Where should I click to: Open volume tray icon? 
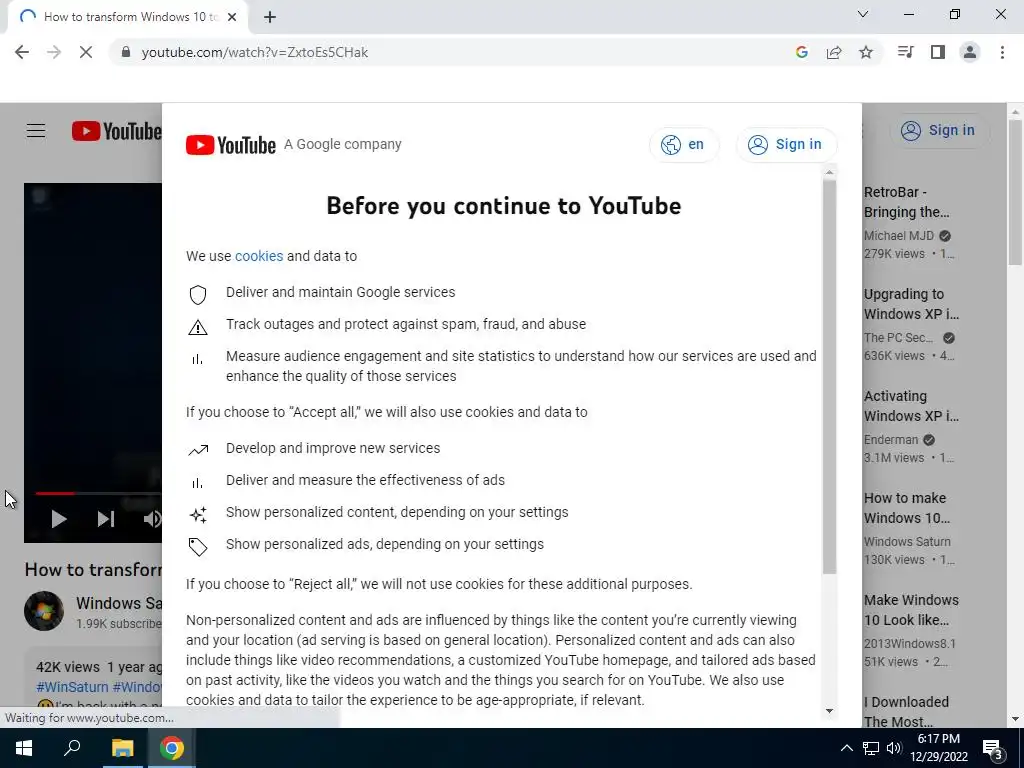(x=894, y=748)
